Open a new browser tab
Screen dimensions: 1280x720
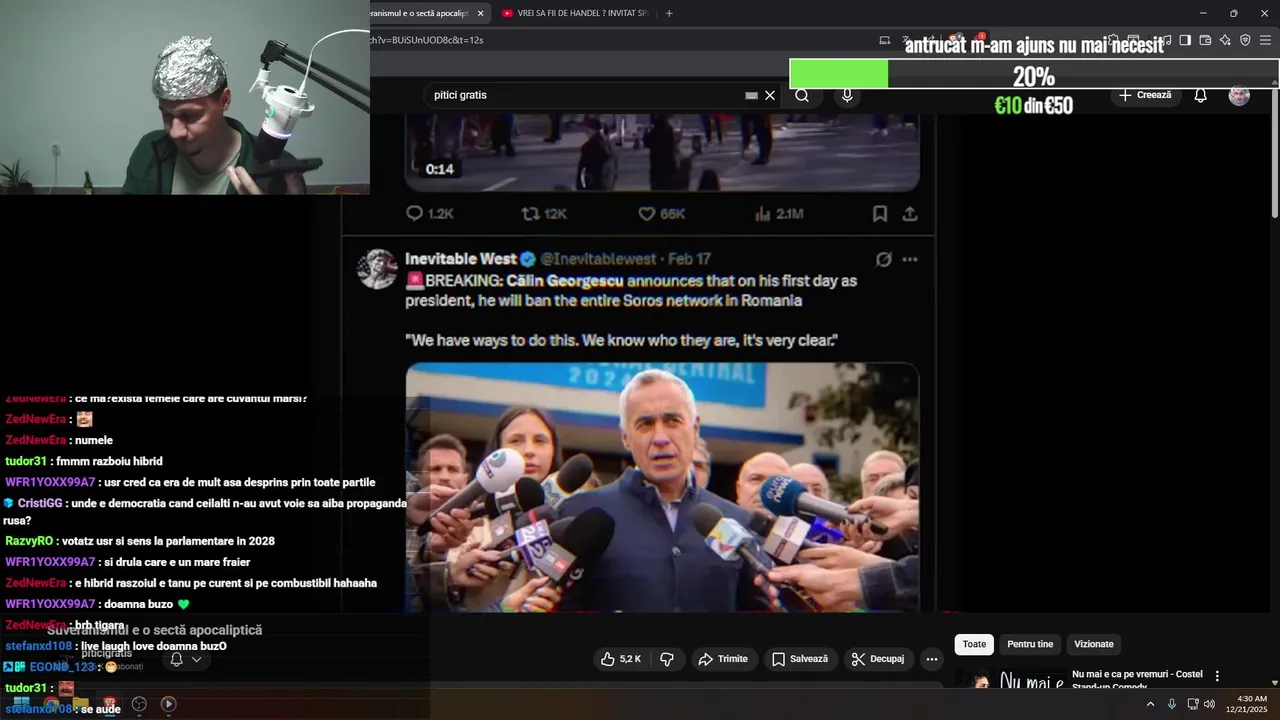[669, 13]
